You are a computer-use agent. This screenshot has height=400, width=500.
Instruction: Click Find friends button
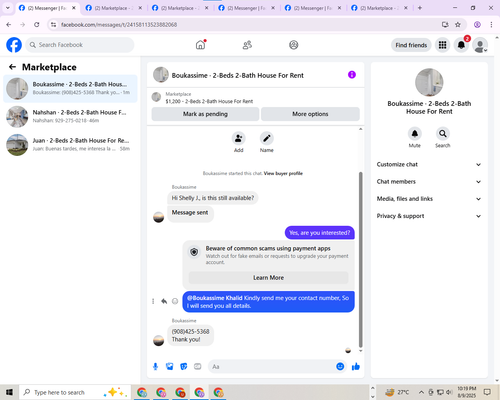click(411, 45)
